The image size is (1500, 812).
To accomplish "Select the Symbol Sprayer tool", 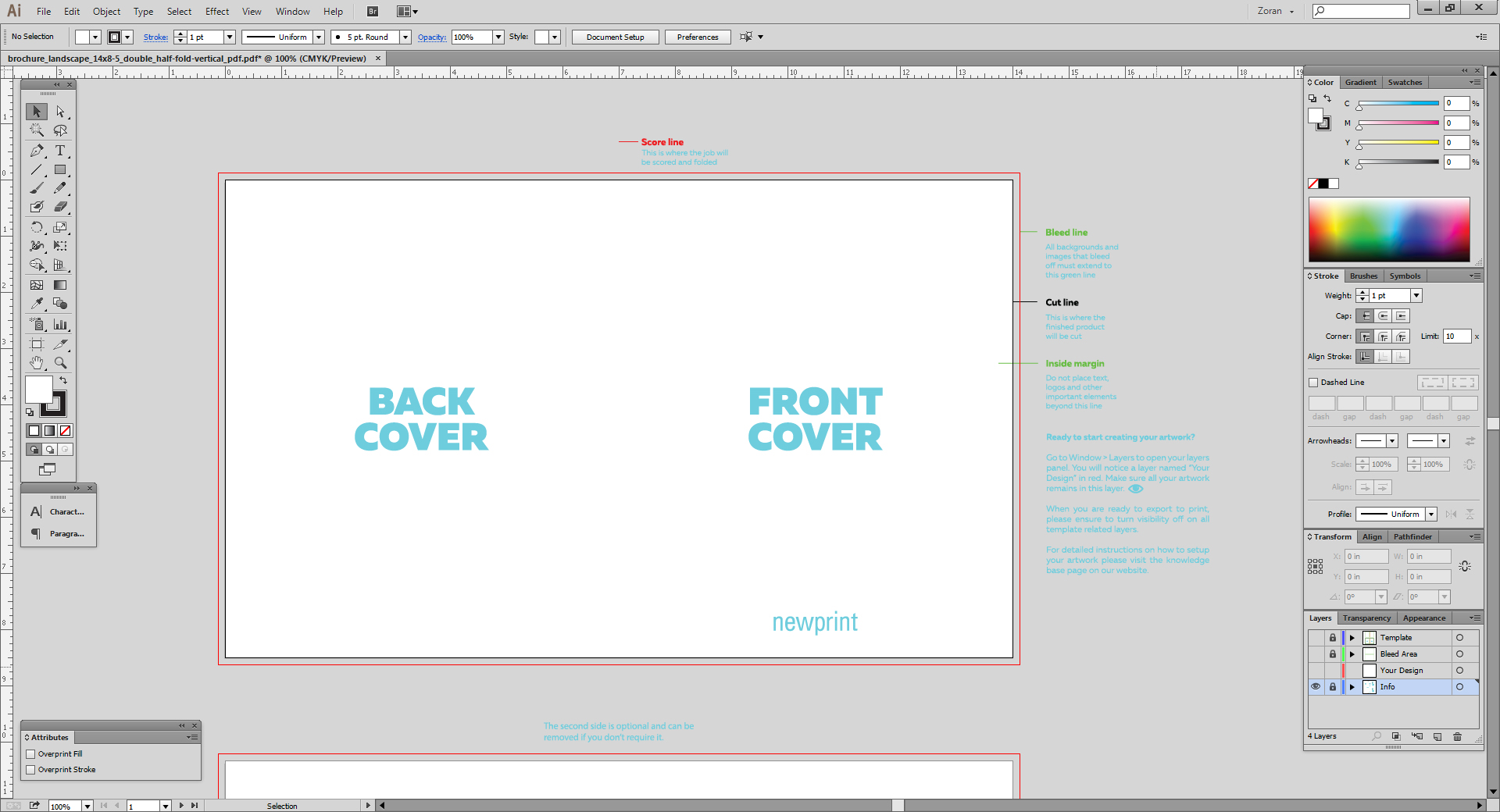I will click(x=36, y=324).
